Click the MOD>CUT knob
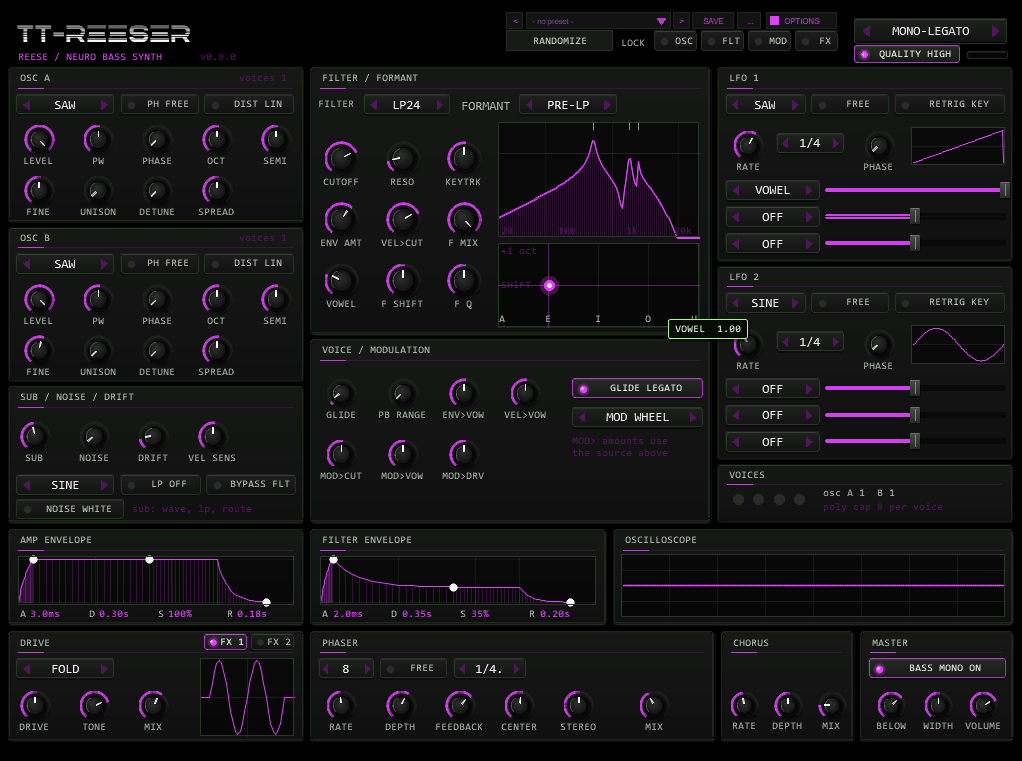The height and width of the screenshot is (761, 1022). pyautogui.click(x=340, y=453)
